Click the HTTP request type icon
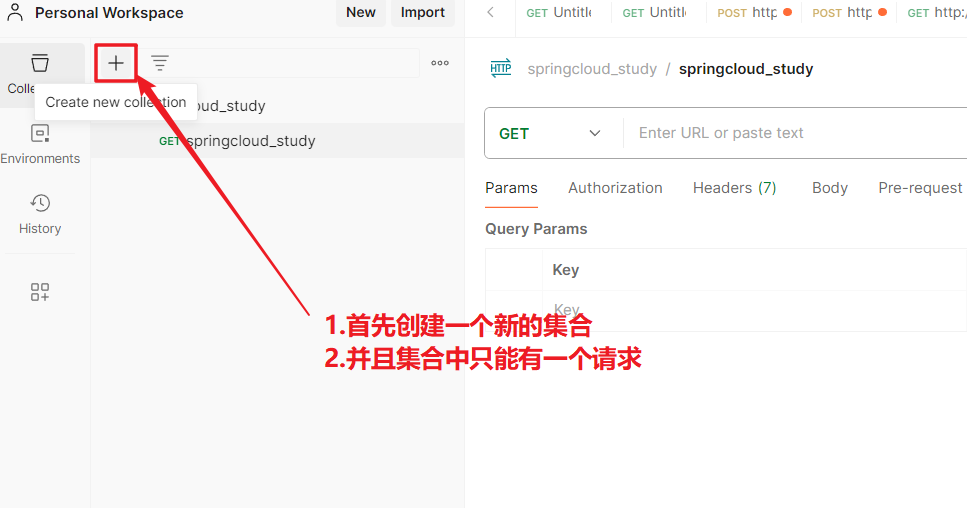967x508 pixels. tap(501, 69)
